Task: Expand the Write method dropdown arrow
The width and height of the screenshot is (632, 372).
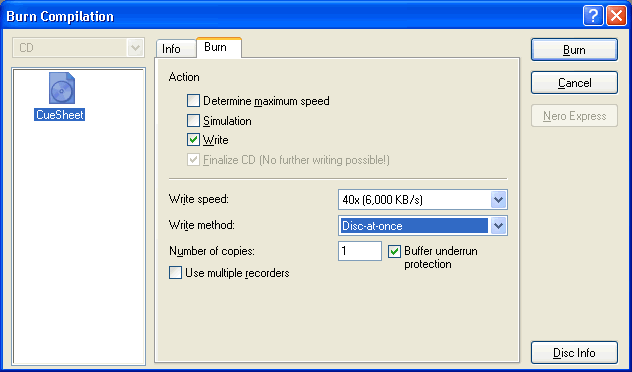Action: 499,226
